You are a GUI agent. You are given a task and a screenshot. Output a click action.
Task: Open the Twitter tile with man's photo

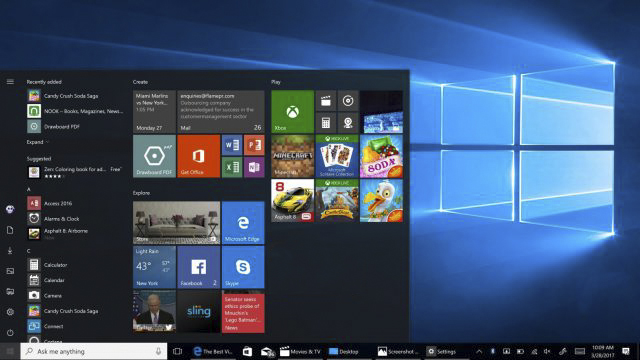click(154, 311)
